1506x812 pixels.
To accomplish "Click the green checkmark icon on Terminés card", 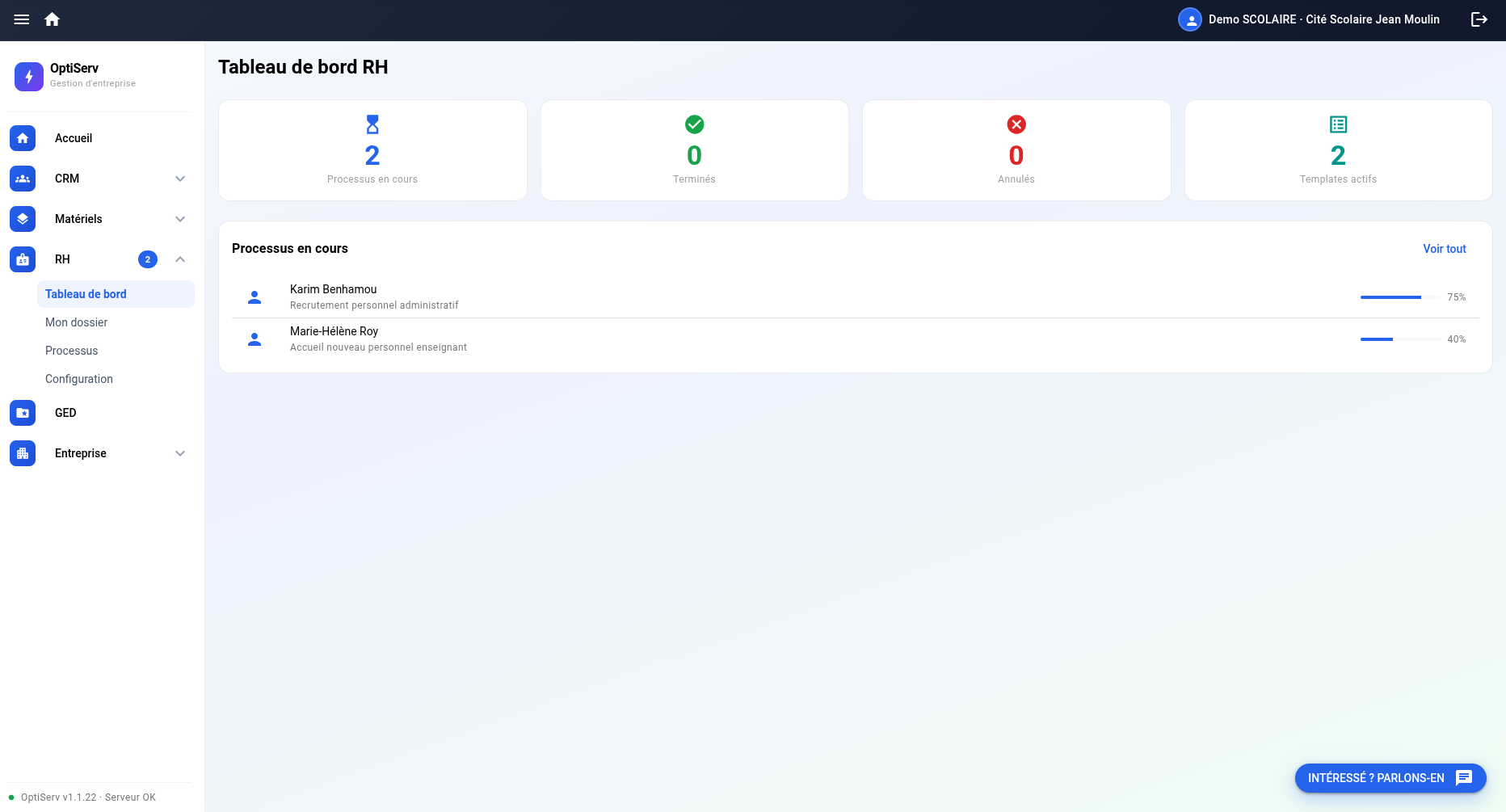I will coord(695,124).
